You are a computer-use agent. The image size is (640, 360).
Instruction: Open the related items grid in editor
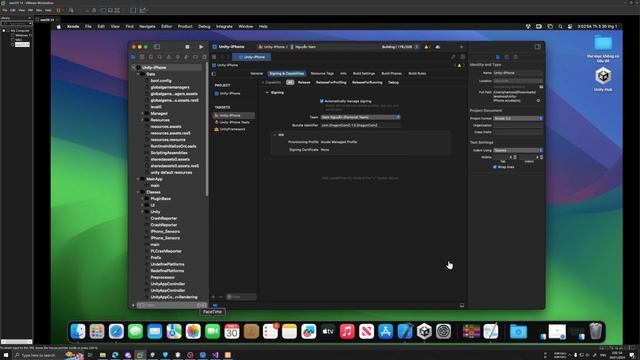[x=214, y=57]
